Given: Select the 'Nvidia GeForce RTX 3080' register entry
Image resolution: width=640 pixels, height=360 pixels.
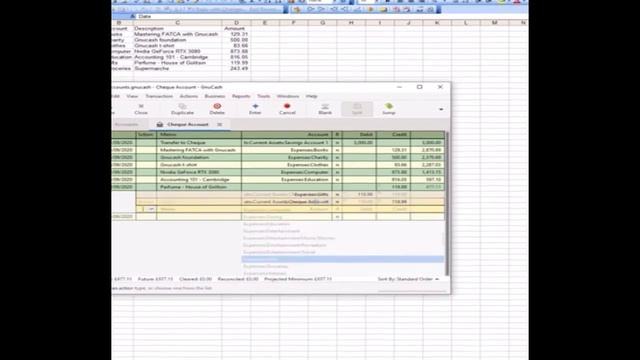Looking at the screenshot, I should pos(278,172).
